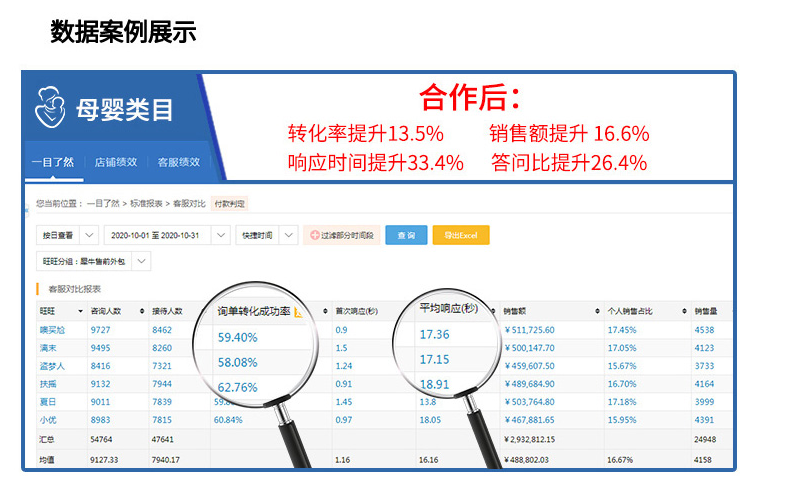Open agent 满末 in the table
Screen dimensions: 795x480
48,348
